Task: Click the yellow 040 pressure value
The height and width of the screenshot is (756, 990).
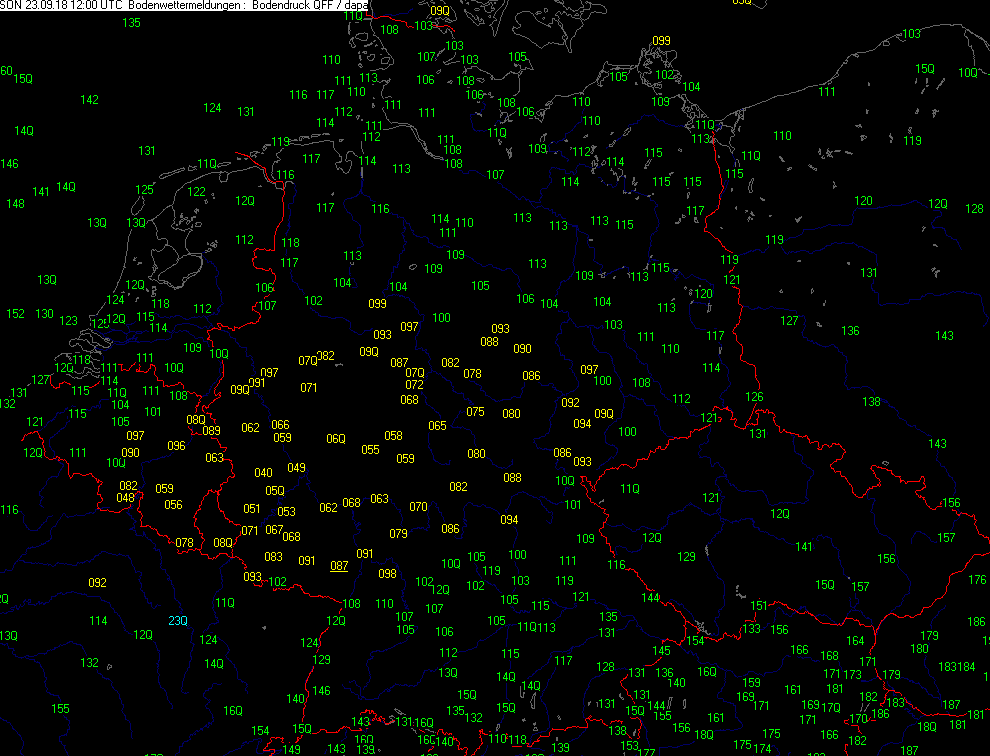Action: 263,473
